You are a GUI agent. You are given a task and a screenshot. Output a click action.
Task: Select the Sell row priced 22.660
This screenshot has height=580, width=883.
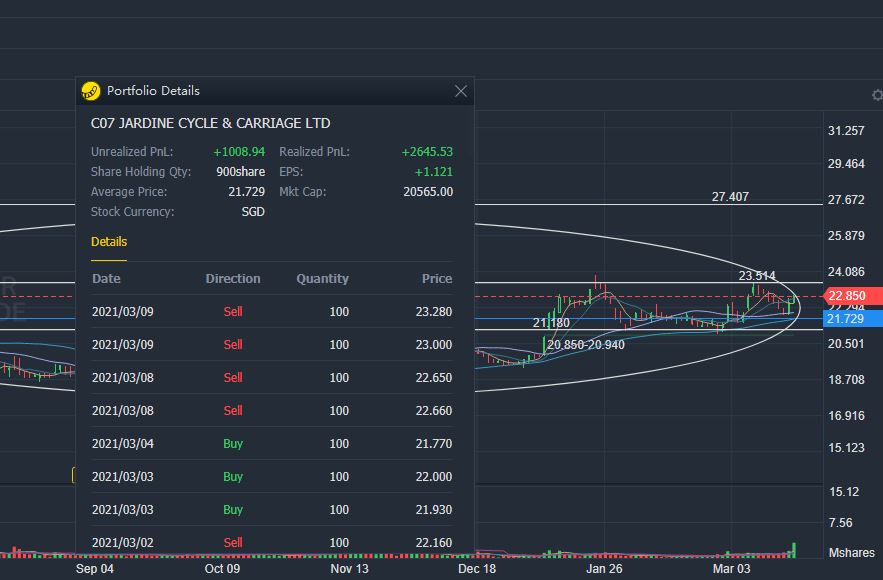click(271, 411)
